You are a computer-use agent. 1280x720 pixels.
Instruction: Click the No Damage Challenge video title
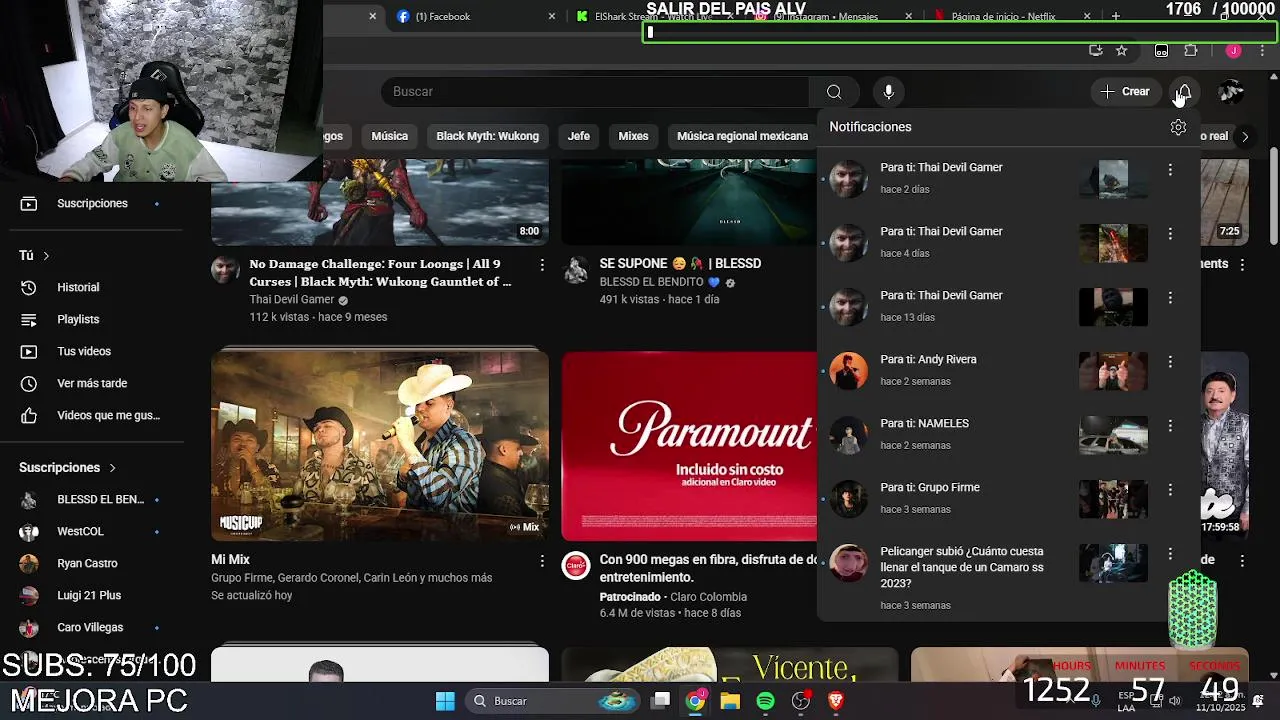380,273
